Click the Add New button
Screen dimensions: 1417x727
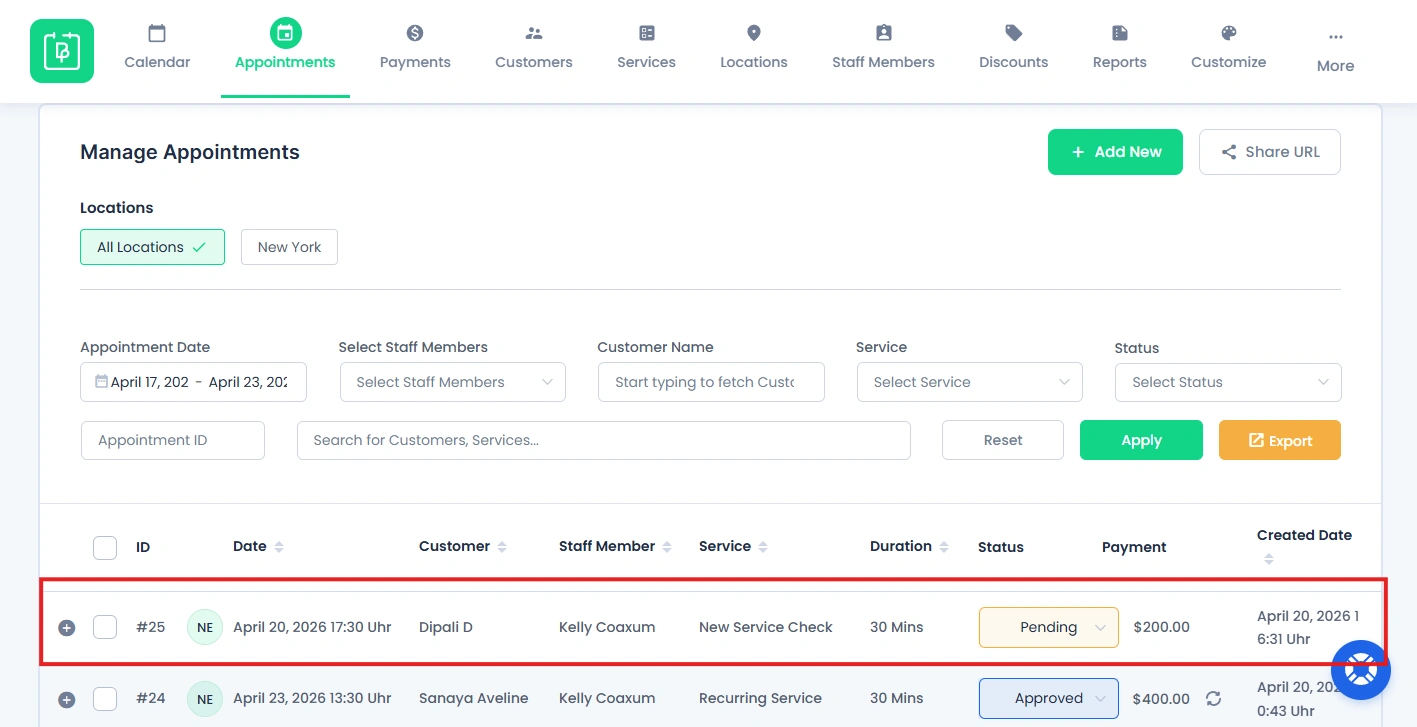pyautogui.click(x=1115, y=152)
